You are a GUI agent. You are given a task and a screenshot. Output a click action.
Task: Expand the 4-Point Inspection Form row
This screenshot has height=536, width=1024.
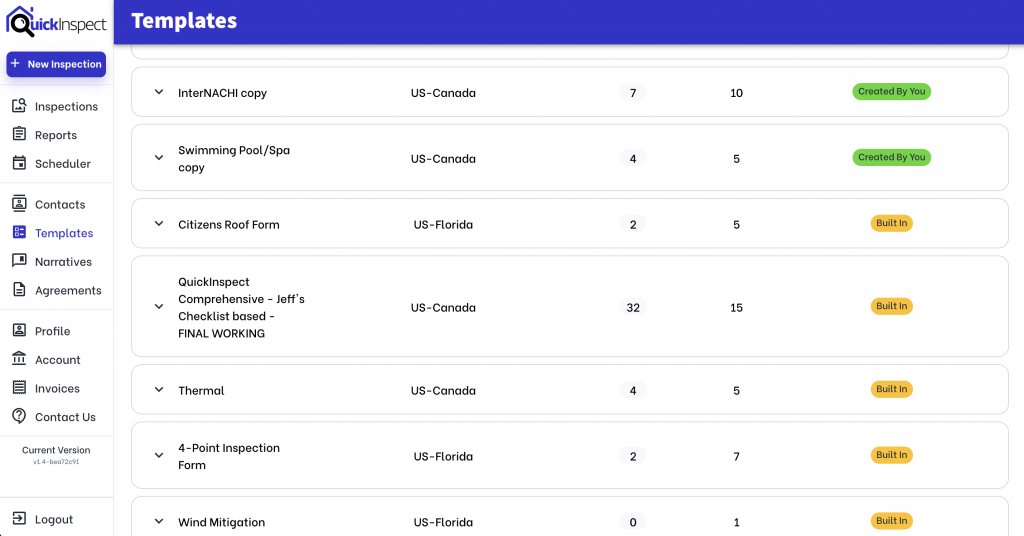point(158,455)
